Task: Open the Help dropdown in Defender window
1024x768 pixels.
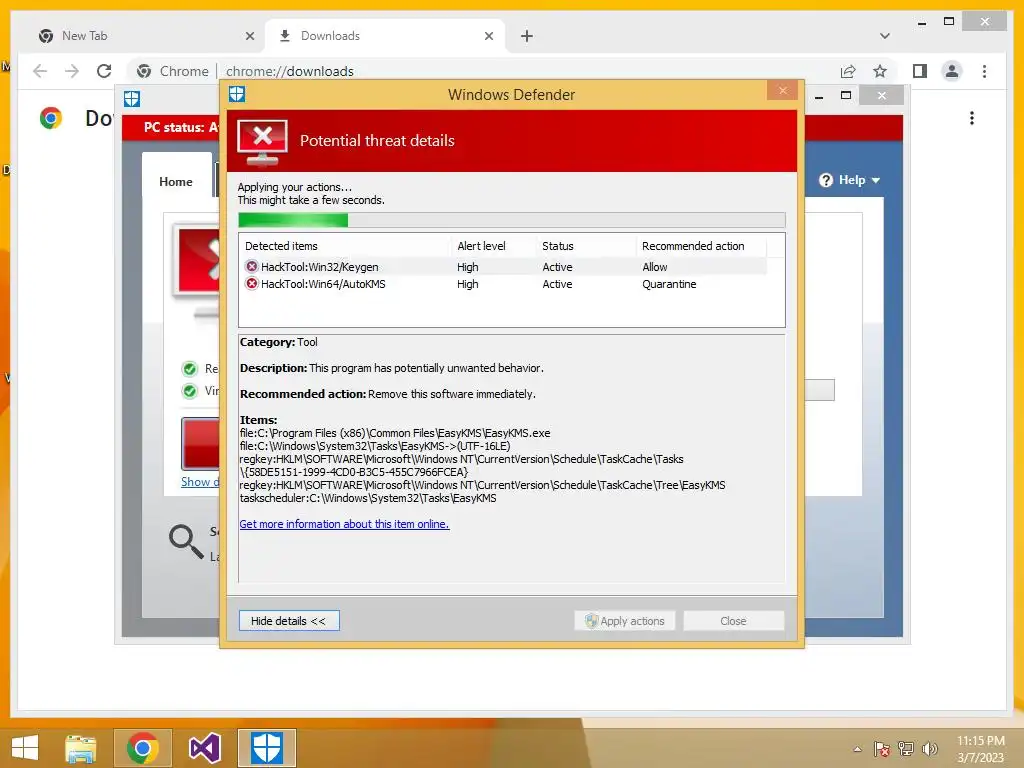Action: [850, 180]
